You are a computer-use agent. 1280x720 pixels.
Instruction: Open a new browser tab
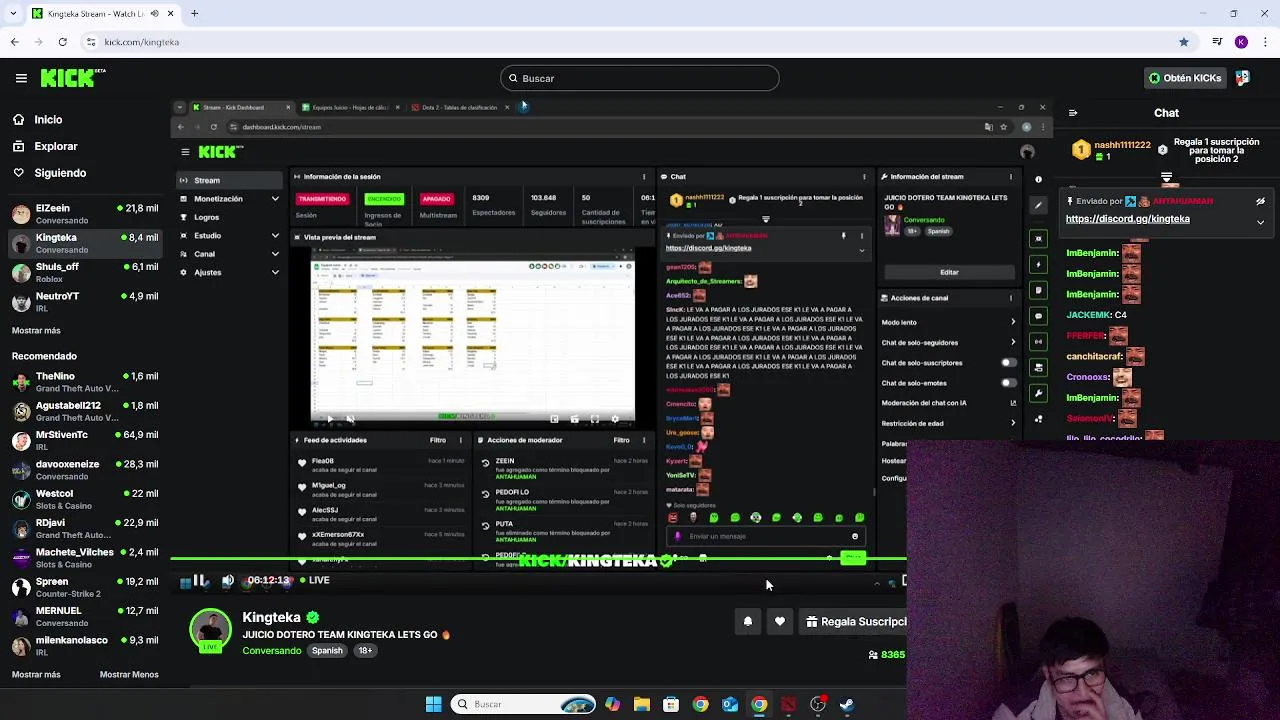[194, 13]
